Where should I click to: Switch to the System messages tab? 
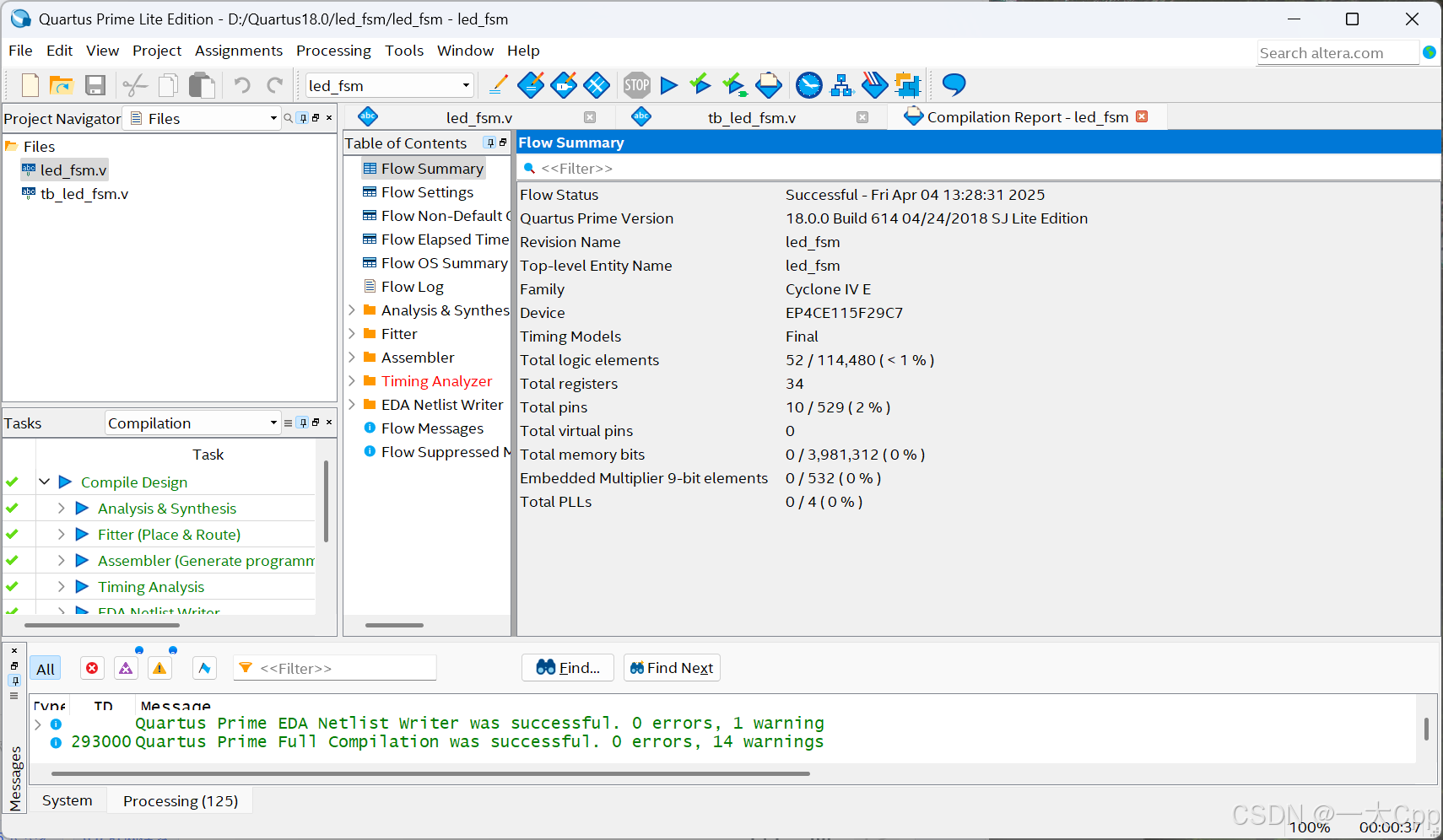pyautogui.click(x=68, y=800)
